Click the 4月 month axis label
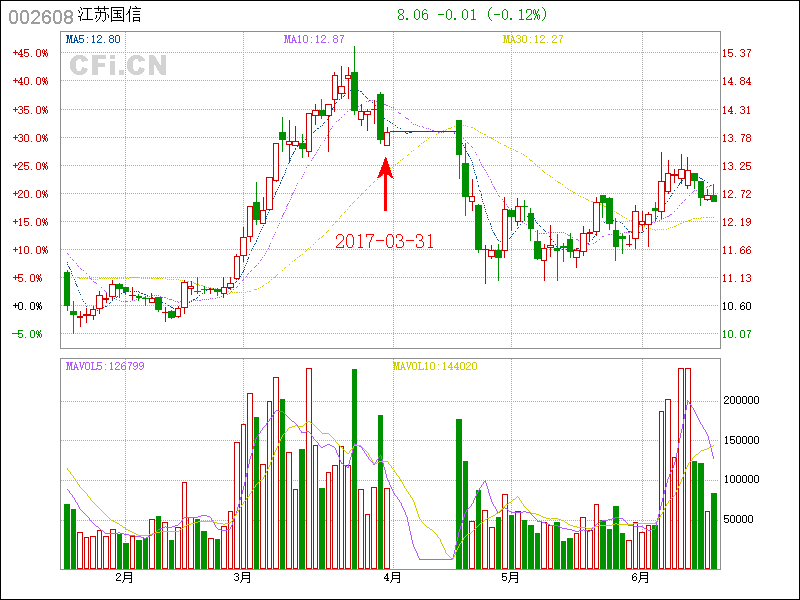The width and height of the screenshot is (800, 600). tap(392, 577)
